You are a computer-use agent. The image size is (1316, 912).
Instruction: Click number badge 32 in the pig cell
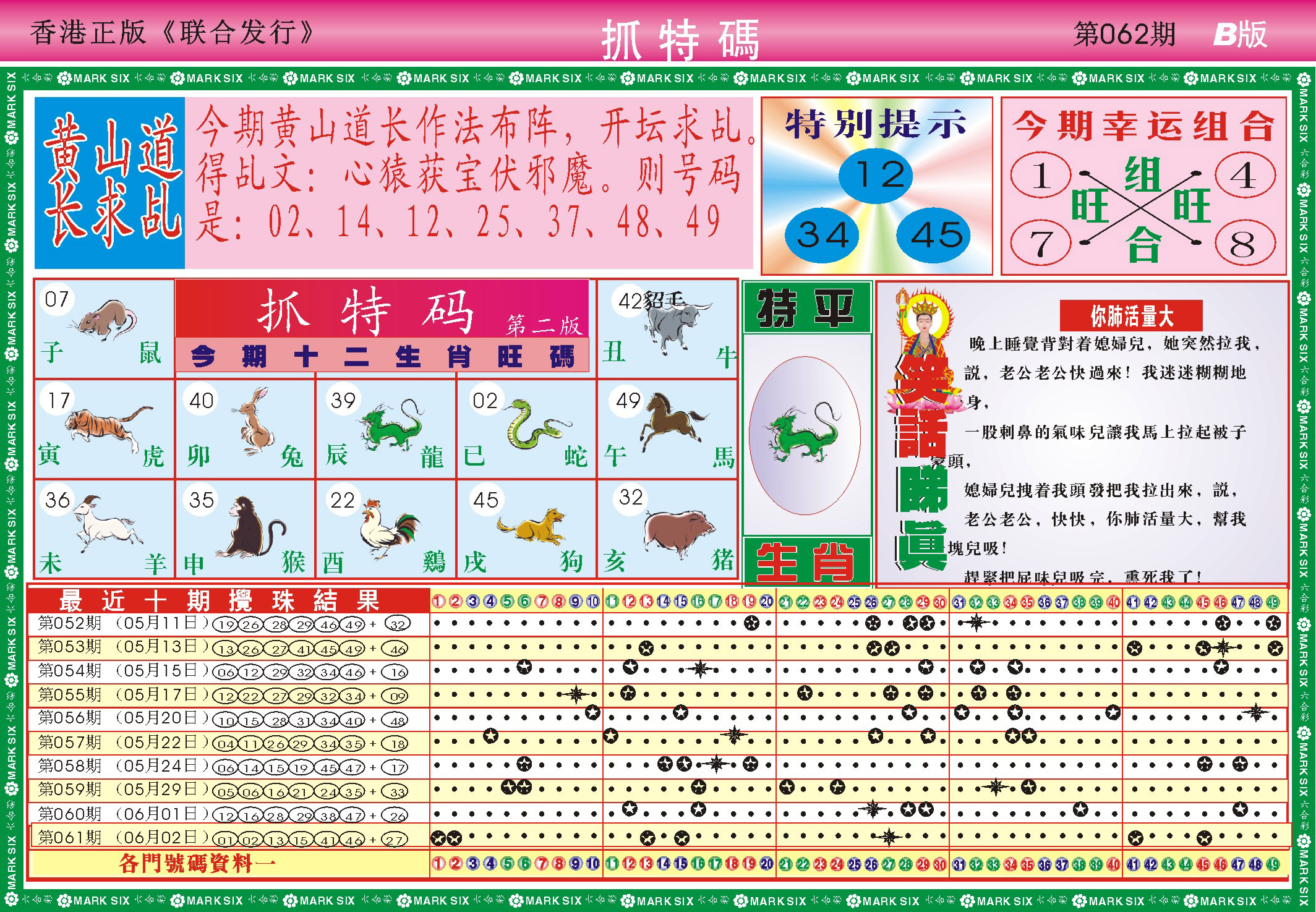pyautogui.click(x=630, y=496)
